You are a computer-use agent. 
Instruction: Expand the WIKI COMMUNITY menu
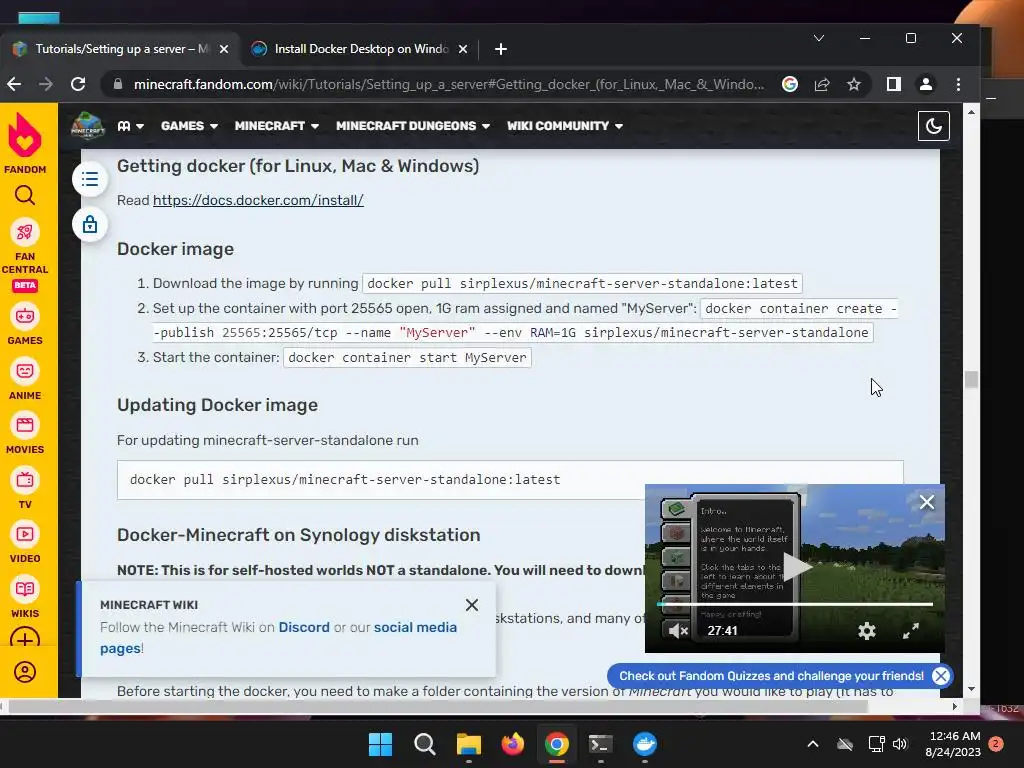(565, 126)
